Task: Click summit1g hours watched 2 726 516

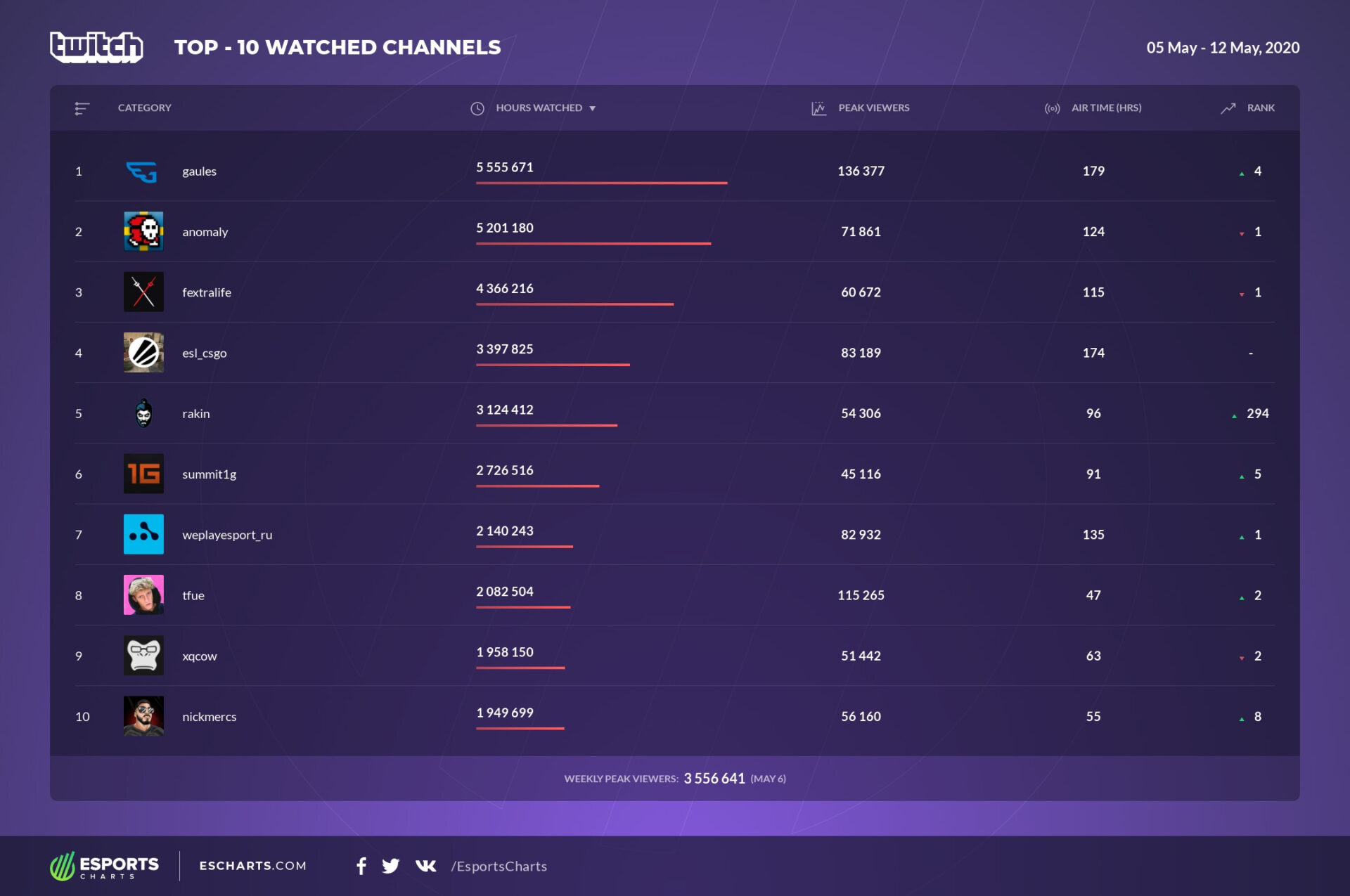Action: [x=505, y=470]
